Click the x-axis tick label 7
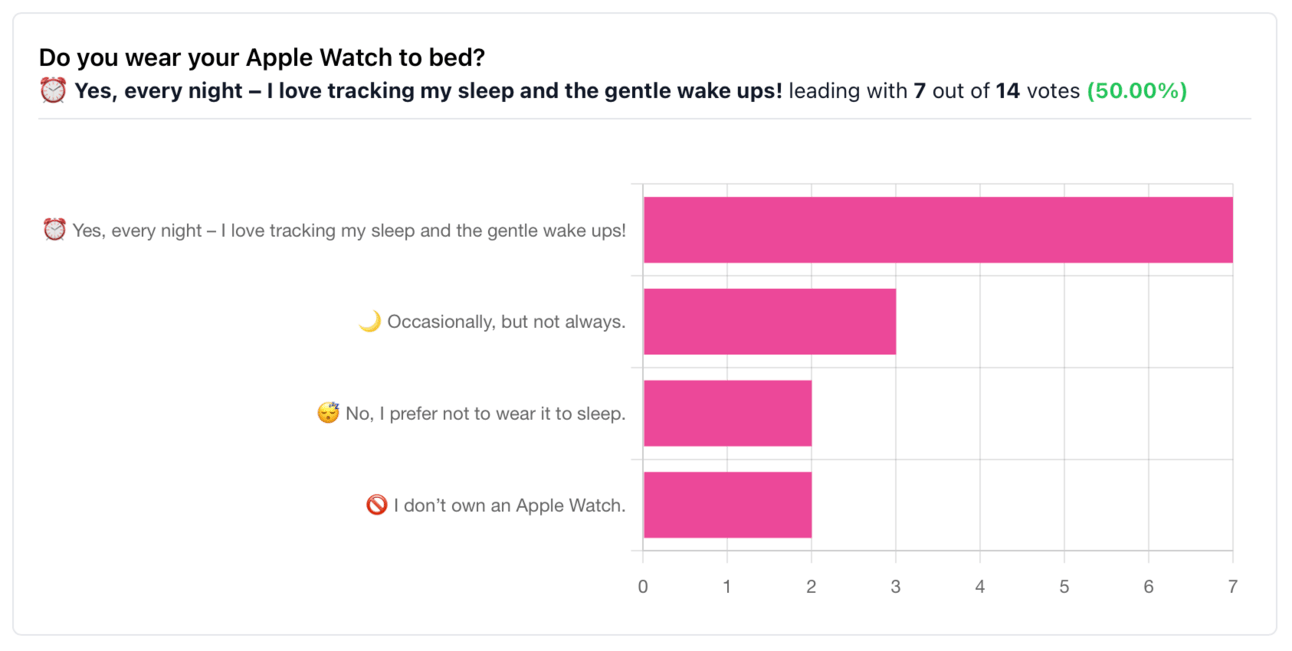This screenshot has width=1292, height=651. pyautogui.click(x=1232, y=587)
